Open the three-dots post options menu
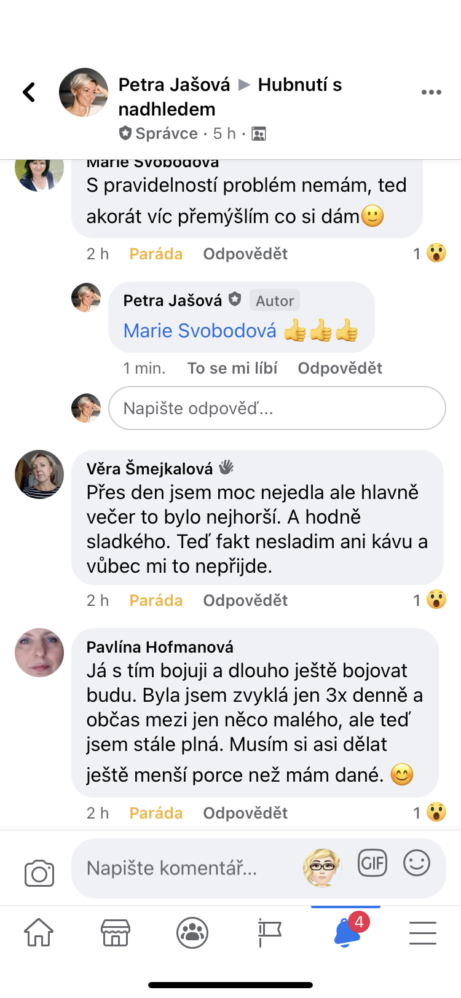 (x=431, y=92)
